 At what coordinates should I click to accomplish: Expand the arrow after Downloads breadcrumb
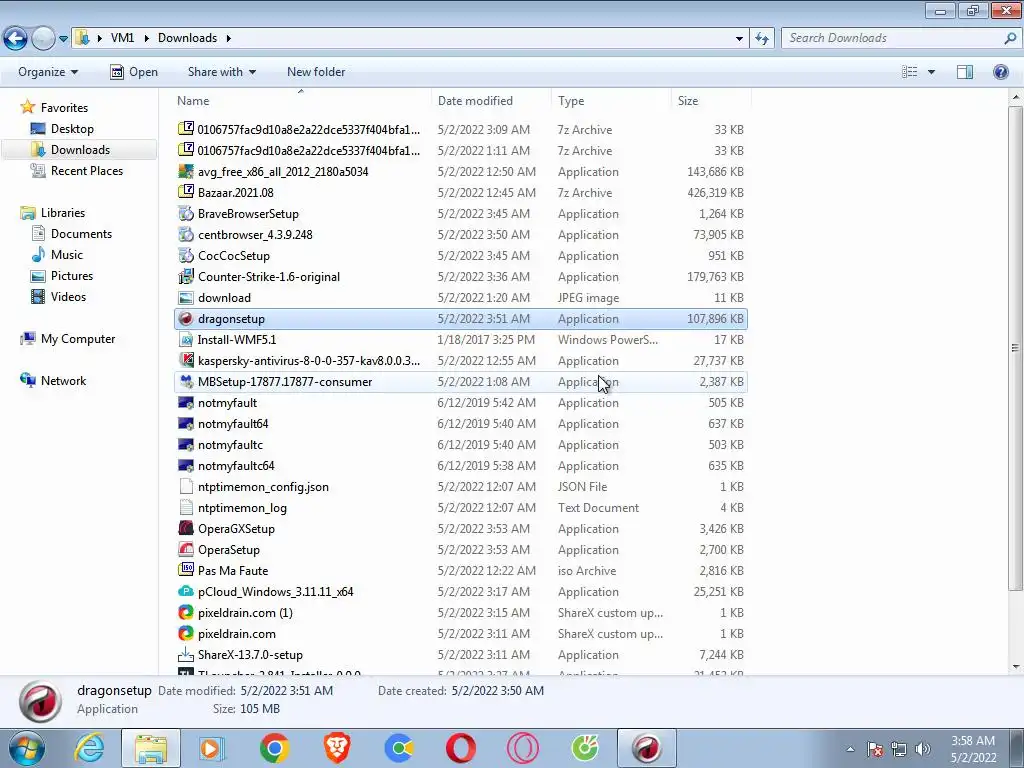229,38
